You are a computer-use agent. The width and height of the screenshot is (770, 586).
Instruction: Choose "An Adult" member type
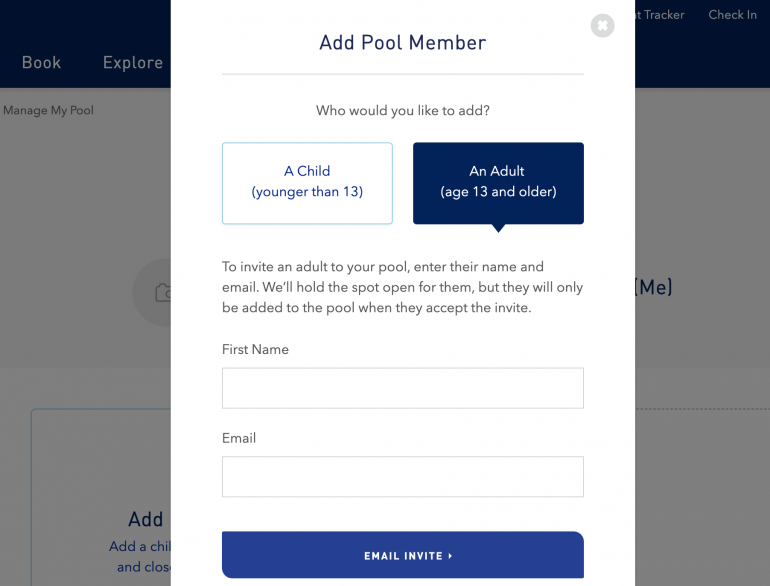(498, 182)
